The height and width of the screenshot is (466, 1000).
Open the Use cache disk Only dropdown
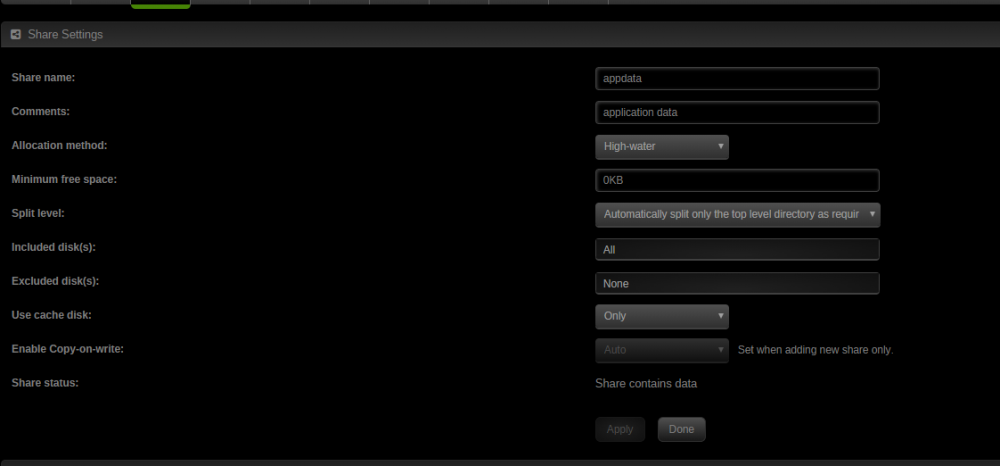[661, 316]
